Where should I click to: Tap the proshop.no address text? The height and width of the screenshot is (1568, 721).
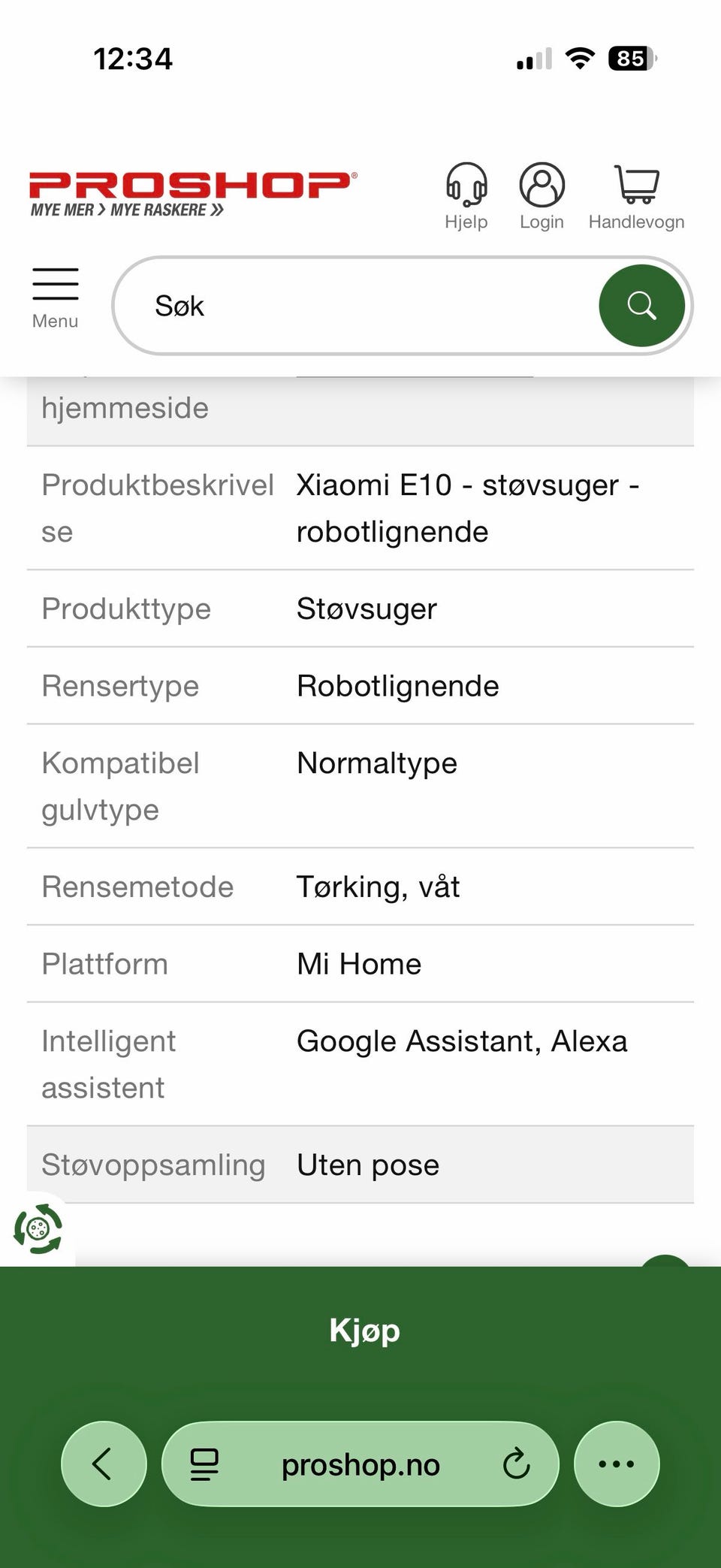tap(360, 1464)
